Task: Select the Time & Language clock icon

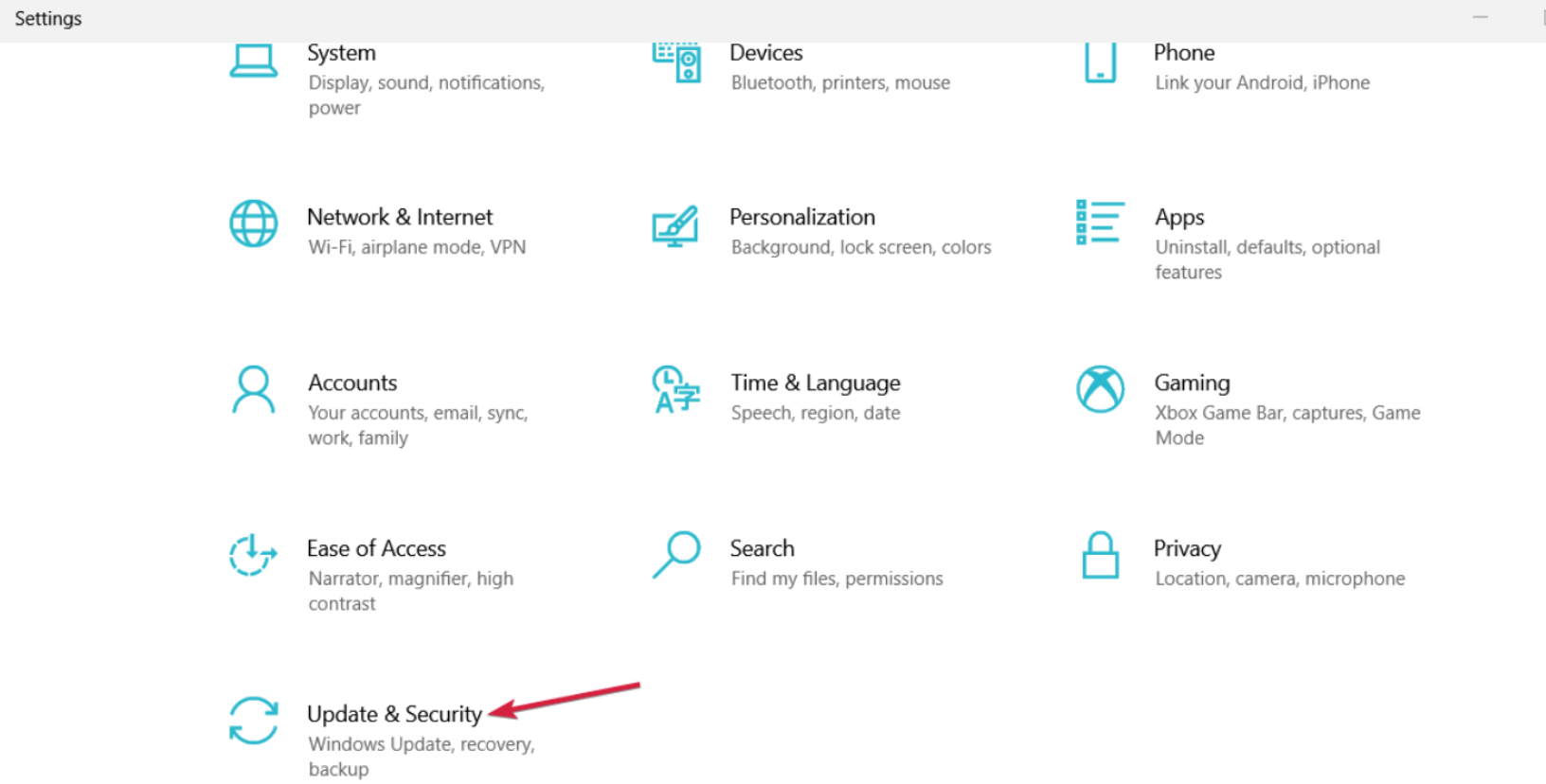Action: [x=675, y=389]
